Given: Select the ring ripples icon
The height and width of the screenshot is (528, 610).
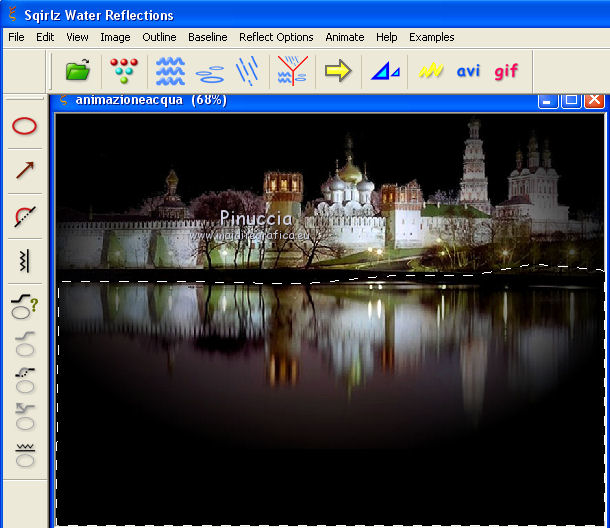Looking at the screenshot, I should click(210, 72).
